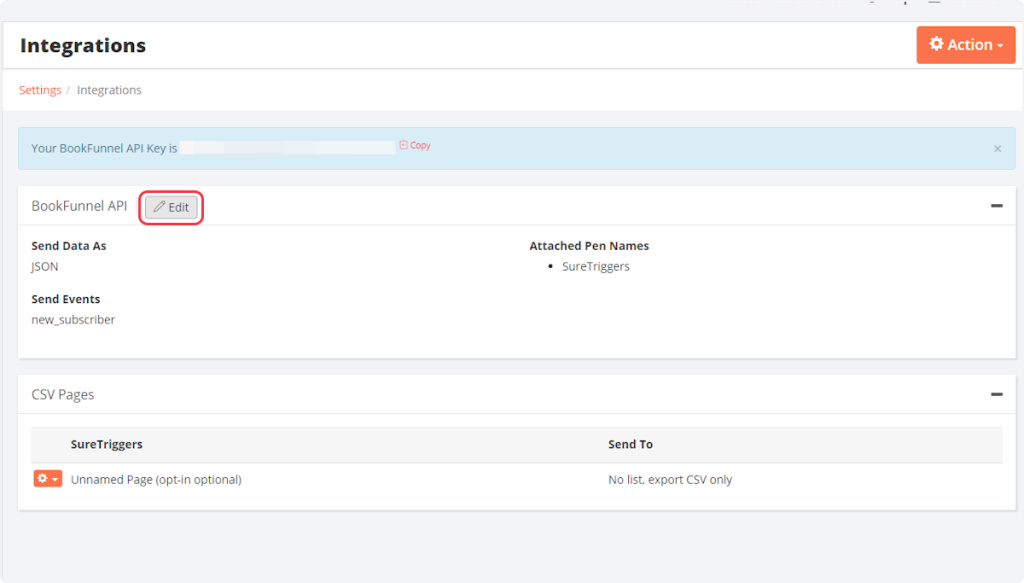Open gear dropdown for Unnamed Page row
Viewport: 1024px width, 583px height.
click(x=47, y=479)
